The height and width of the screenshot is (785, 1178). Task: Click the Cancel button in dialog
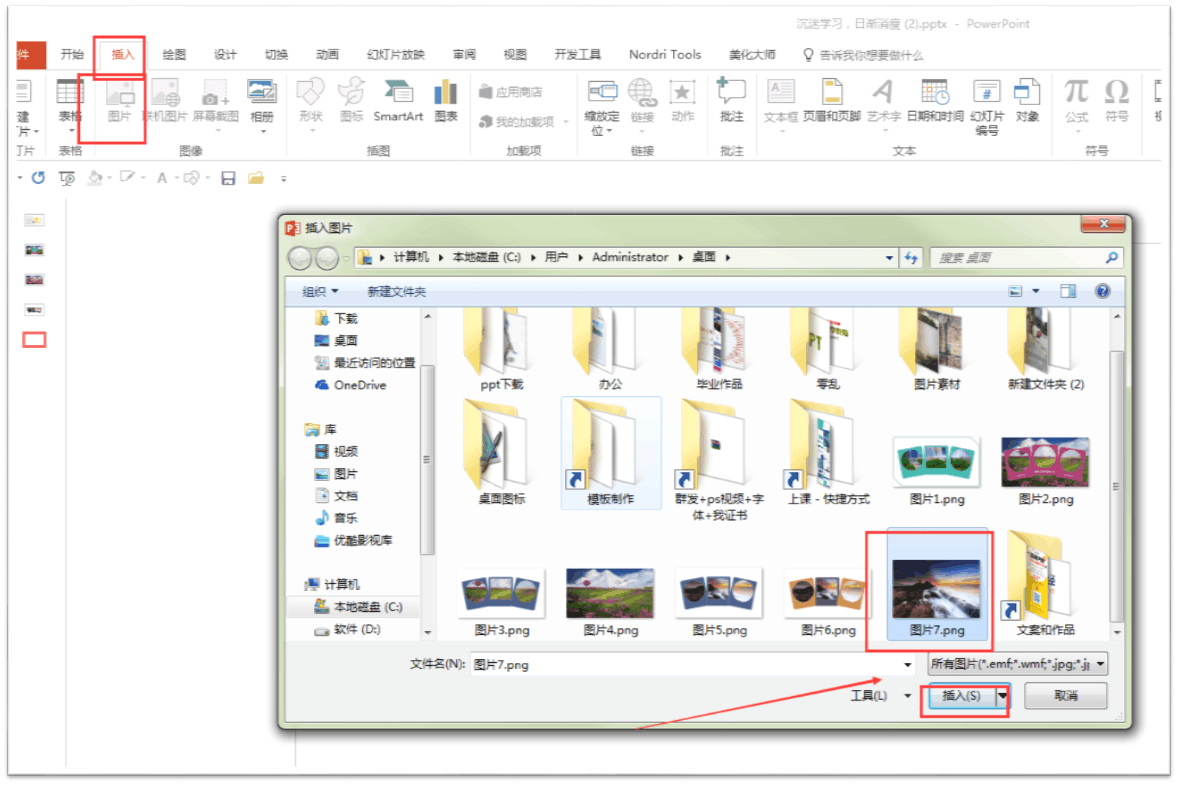coord(1065,696)
